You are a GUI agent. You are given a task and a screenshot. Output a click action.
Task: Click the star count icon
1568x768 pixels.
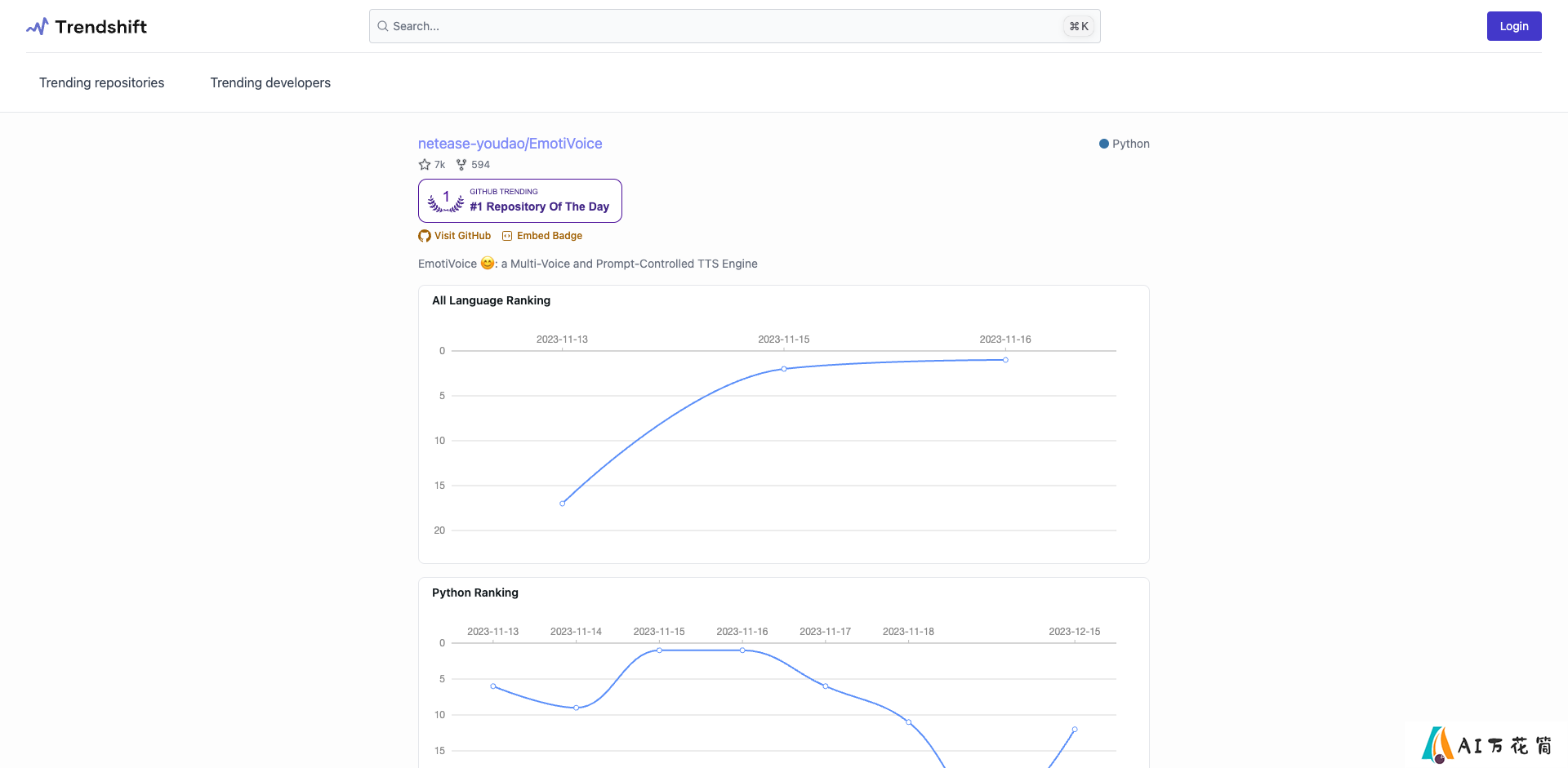pyautogui.click(x=425, y=165)
